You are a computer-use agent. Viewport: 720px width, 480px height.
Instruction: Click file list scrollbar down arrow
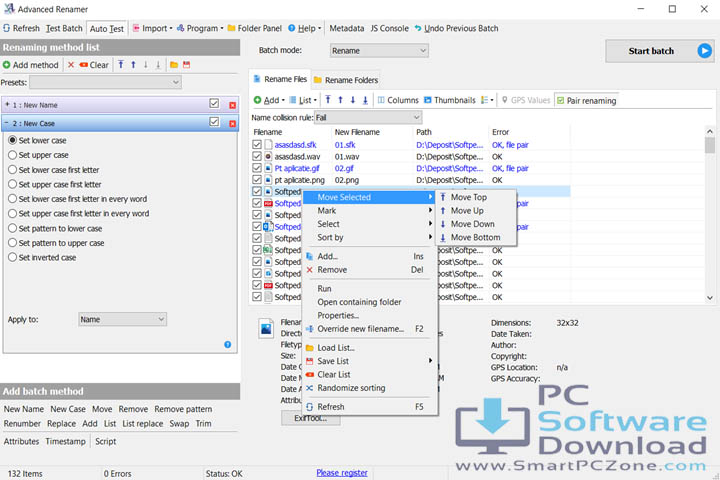pyautogui.click(x=710, y=298)
